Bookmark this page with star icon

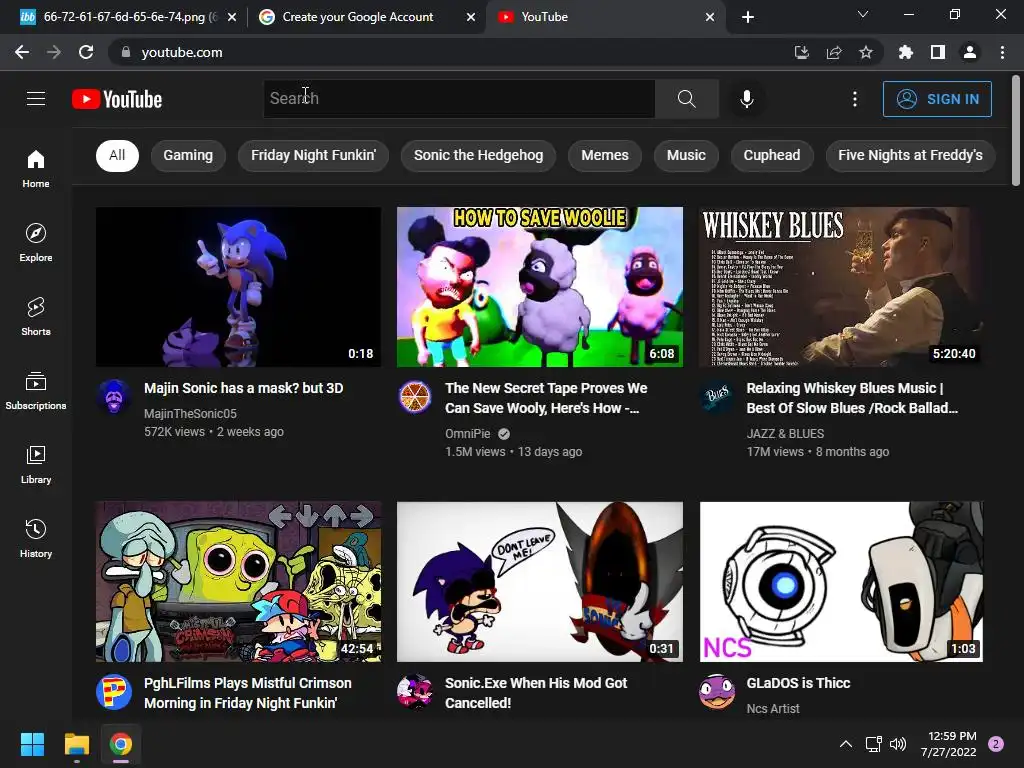(866, 52)
